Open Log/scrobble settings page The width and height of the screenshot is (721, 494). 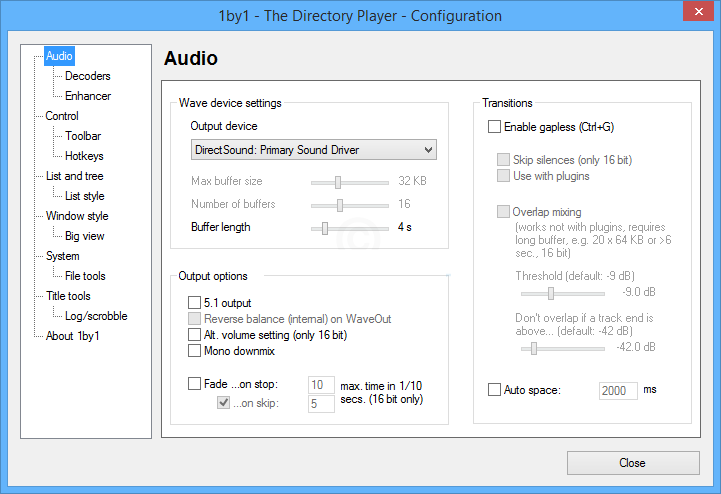click(96, 316)
